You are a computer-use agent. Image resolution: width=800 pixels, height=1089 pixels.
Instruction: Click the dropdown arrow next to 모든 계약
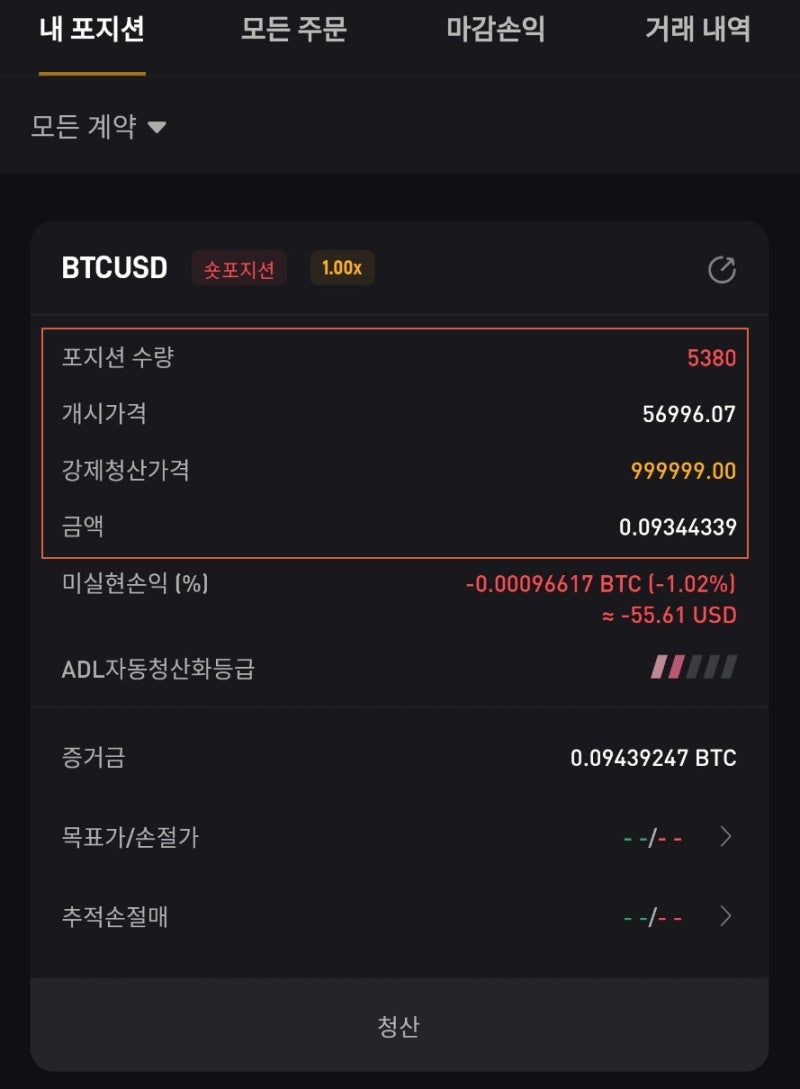[157, 128]
